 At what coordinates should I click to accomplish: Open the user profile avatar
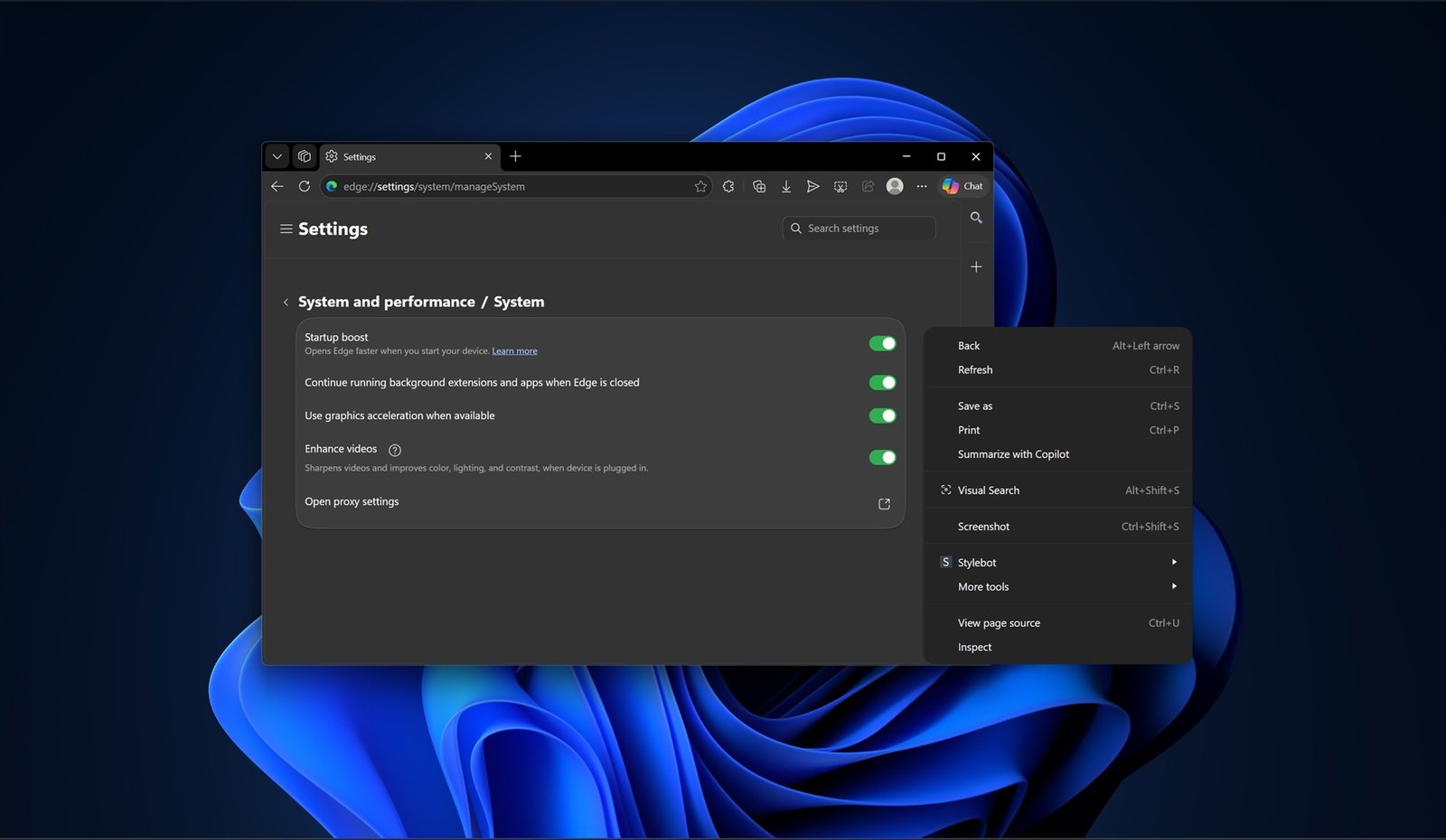click(x=895, y=186)
